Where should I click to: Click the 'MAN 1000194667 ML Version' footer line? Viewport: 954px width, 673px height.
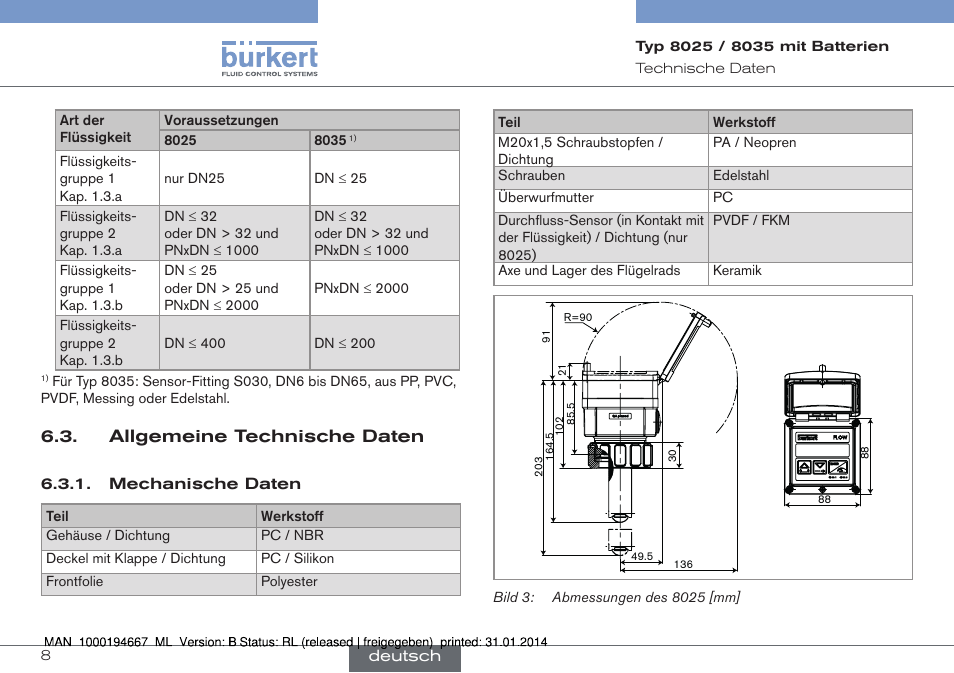point(296,642)
